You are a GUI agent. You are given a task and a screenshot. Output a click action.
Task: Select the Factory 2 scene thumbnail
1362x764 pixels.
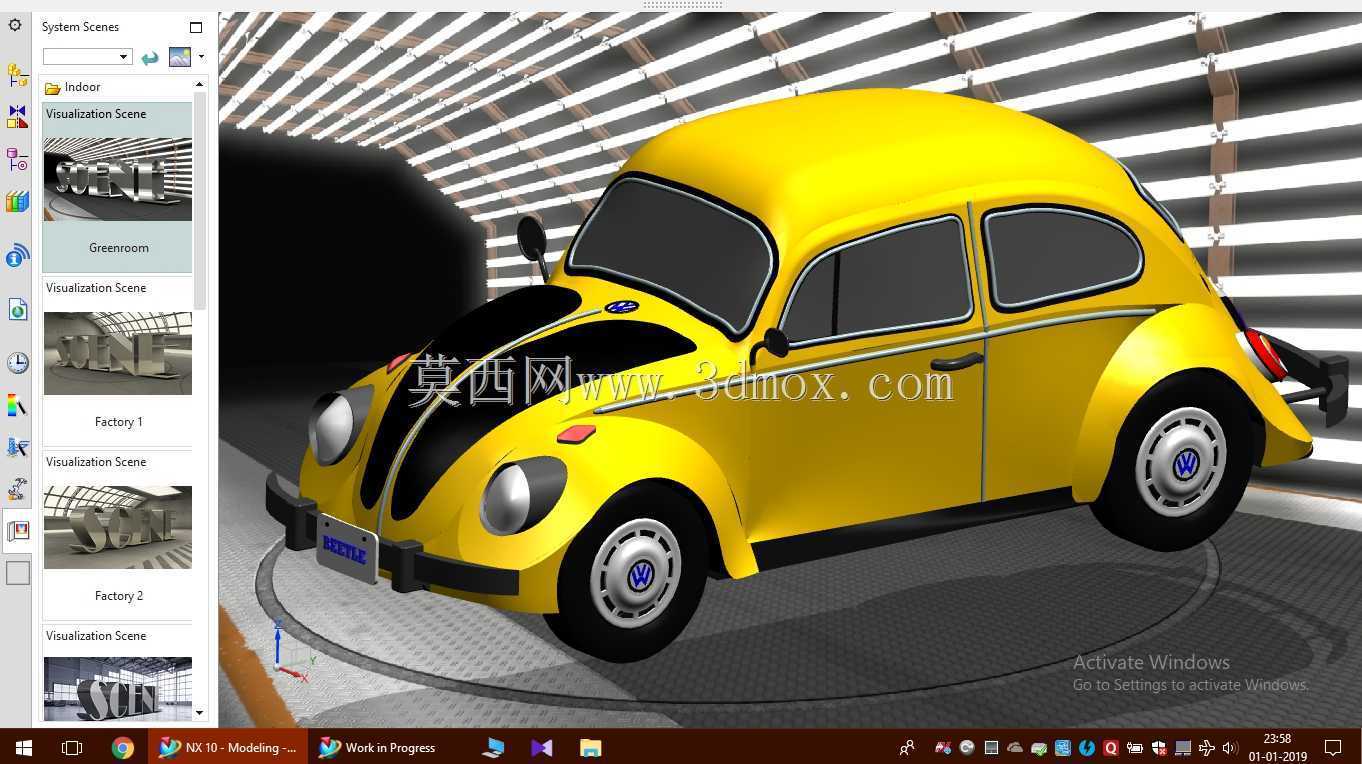pos(117,527)
